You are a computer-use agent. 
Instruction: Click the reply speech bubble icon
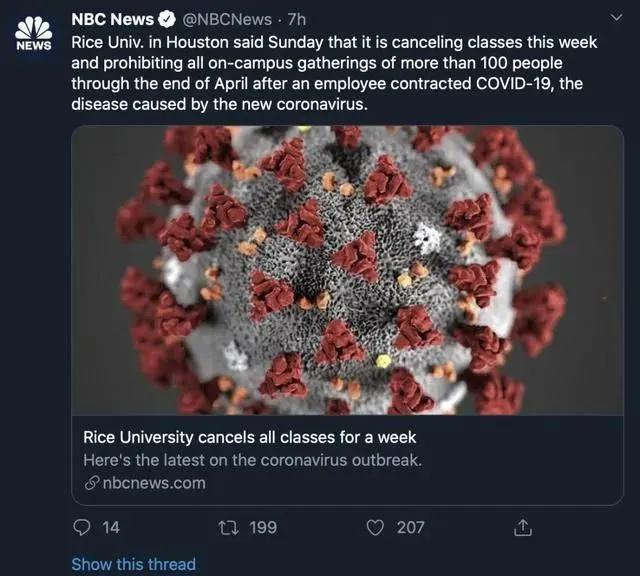pyautogui.click(x=82, y=526)
